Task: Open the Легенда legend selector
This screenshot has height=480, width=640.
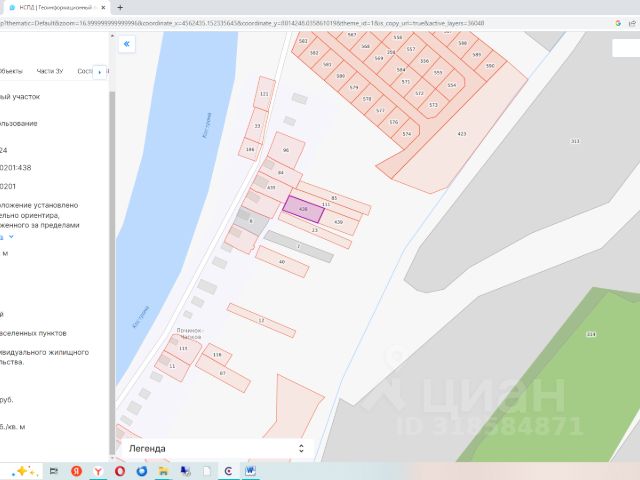Action: (x=217, y=449)
